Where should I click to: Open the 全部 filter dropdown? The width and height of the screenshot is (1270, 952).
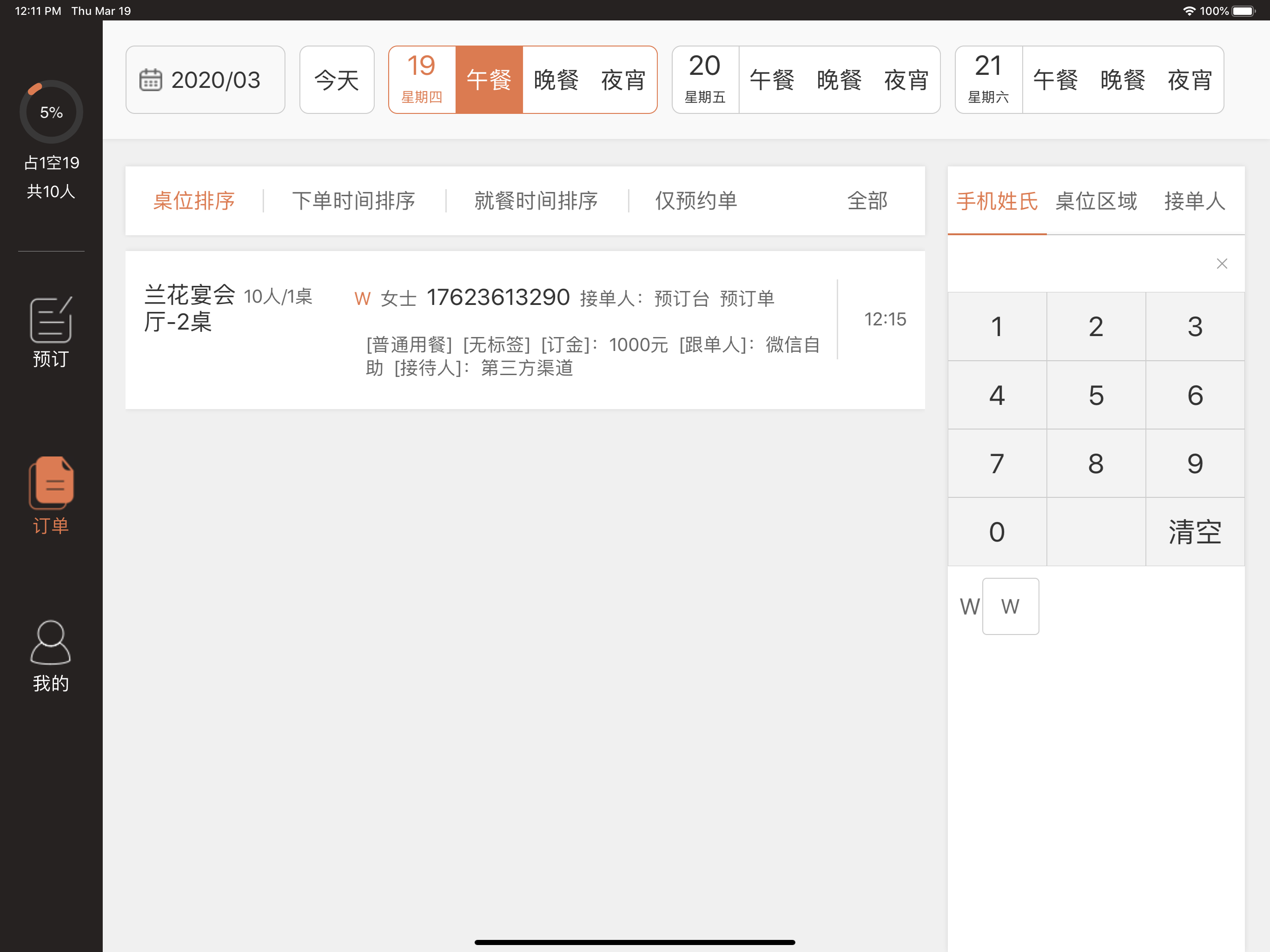[867, 201]
